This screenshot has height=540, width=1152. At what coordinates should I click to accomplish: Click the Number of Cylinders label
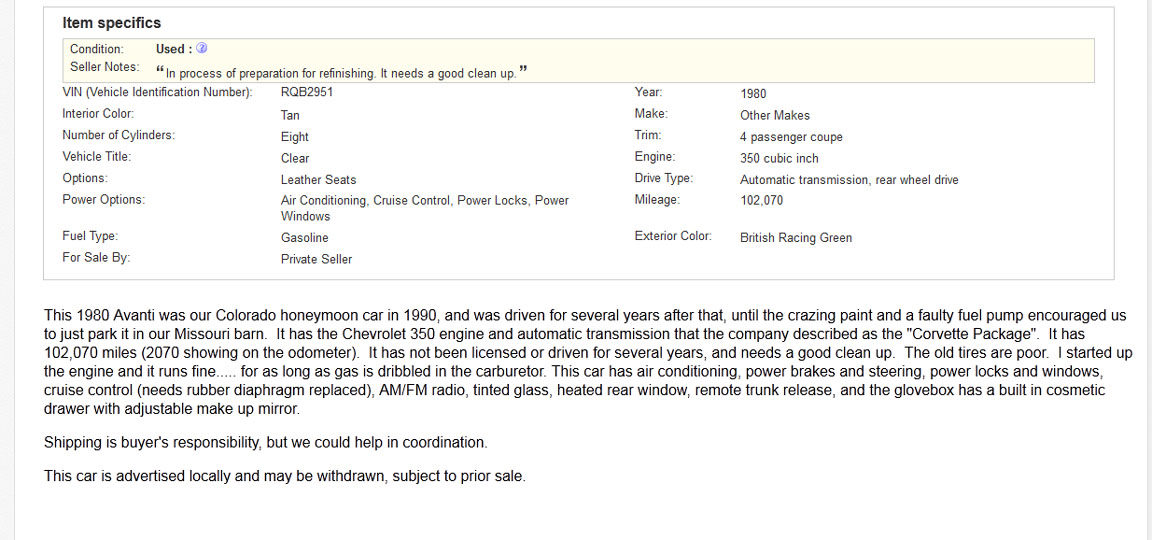[118, 135]
